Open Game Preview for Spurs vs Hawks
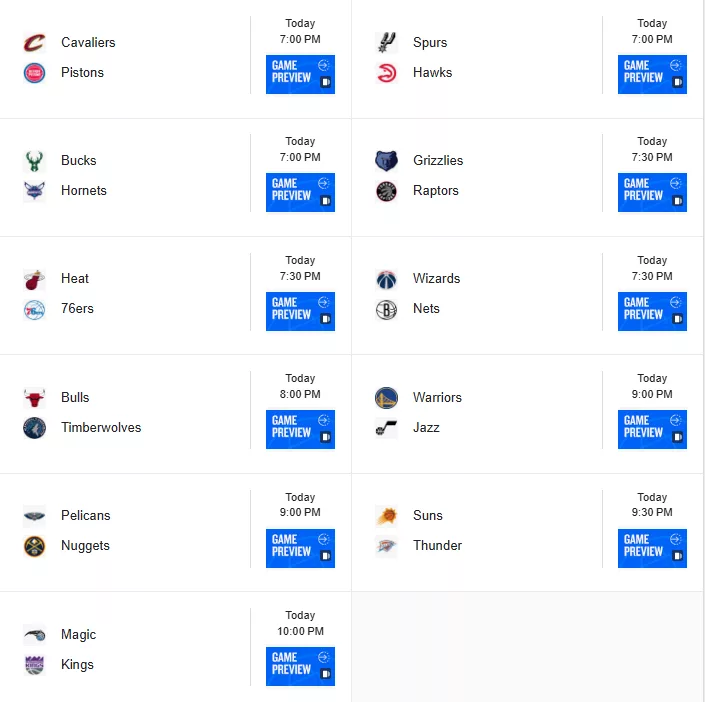Screen dimensions: 705x702 [652, 74]
